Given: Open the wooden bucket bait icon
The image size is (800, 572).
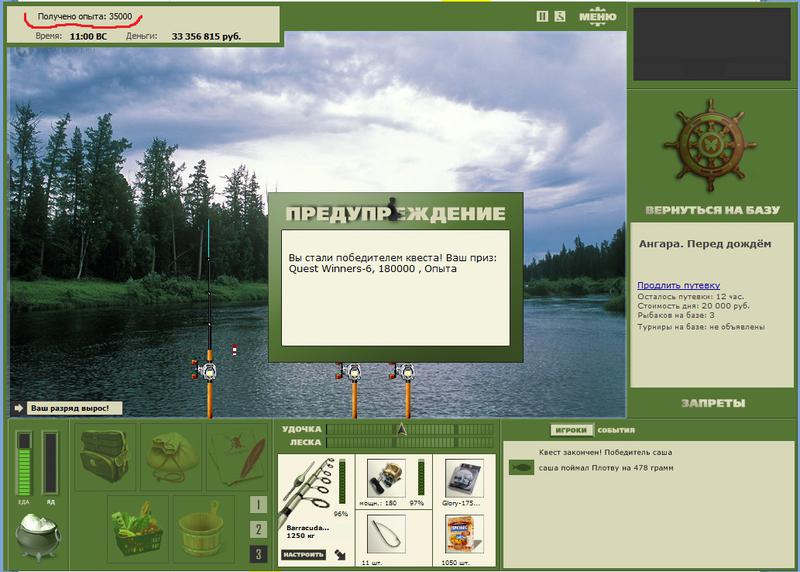Looking at the screenshot, I should (x=204, y=529).
